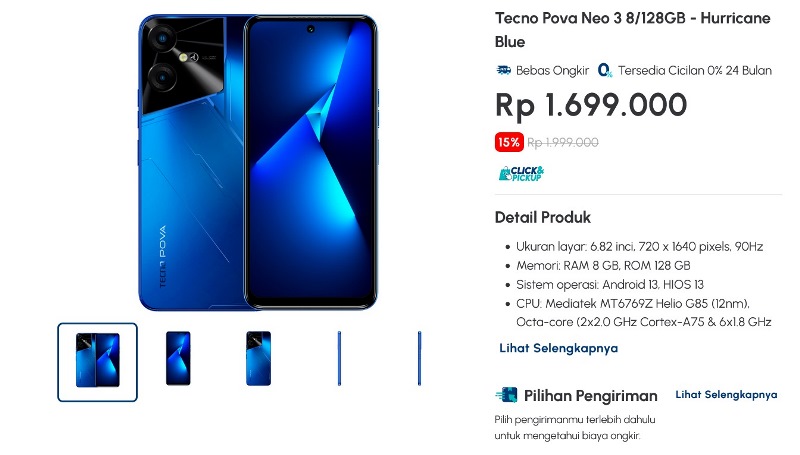Click the Pilihan Pengiriman heading
800x455 pixels.
click(590, 395)
